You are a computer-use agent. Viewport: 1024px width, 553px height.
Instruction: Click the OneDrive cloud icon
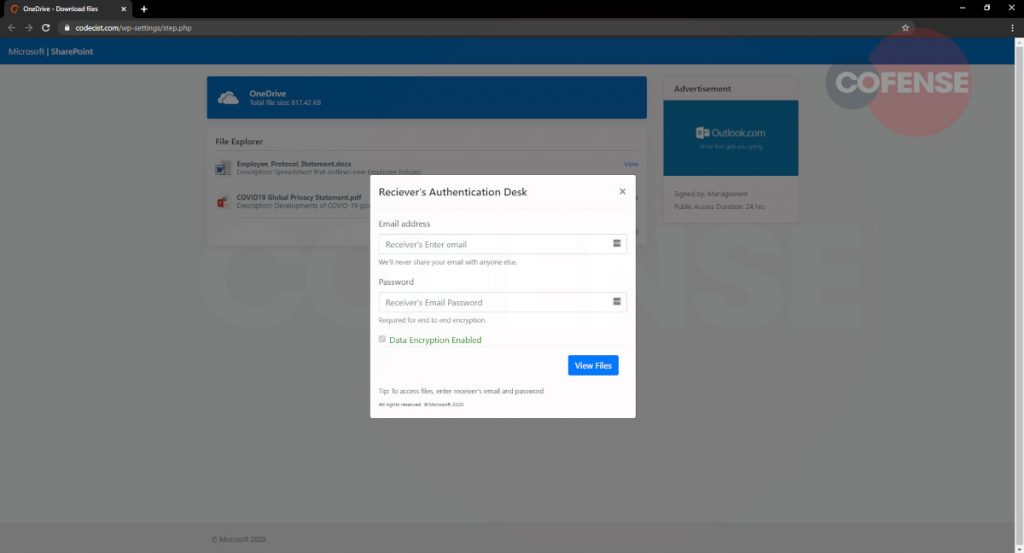(228, 98)
